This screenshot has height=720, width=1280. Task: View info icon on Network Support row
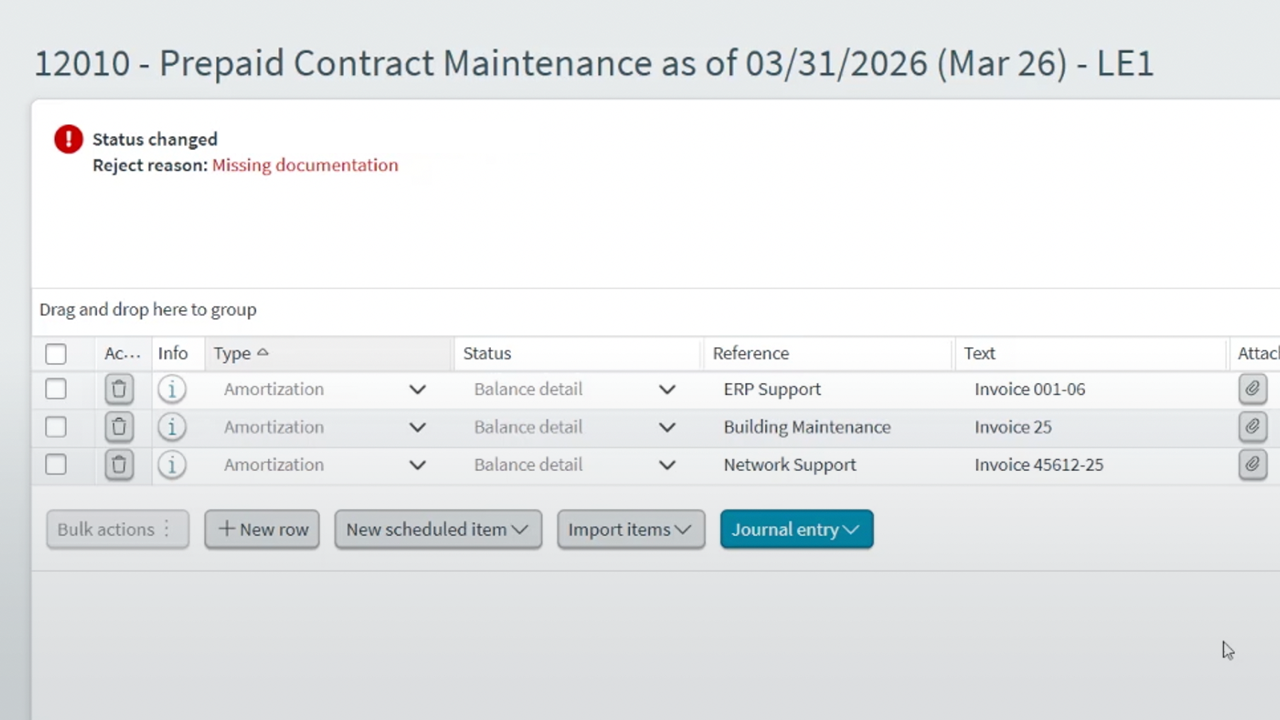pos(172,465)
